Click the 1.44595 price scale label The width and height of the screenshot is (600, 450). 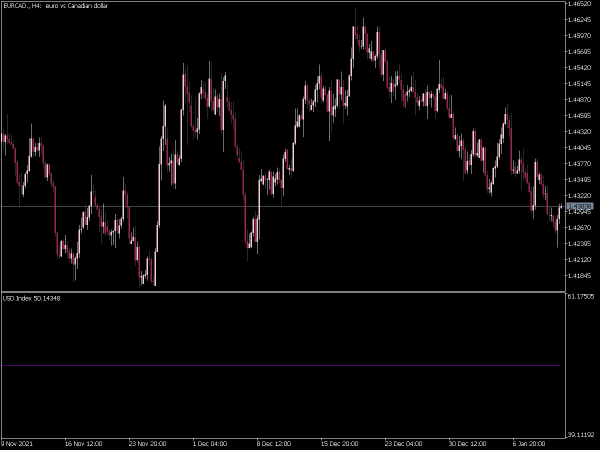(x=580, y=116)
